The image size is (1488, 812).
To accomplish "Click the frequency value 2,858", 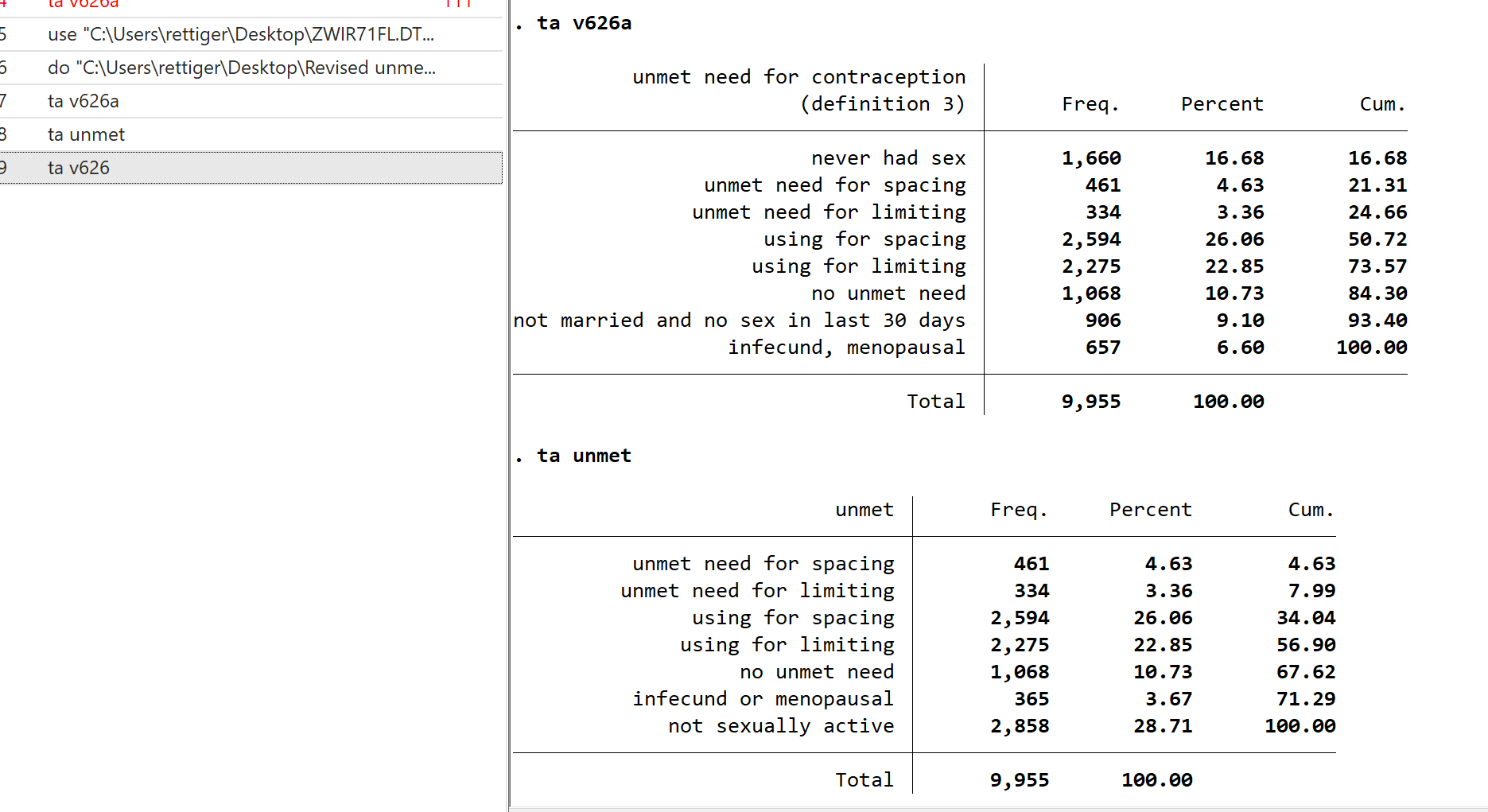I will pyautogui.click(x=1019, y=727).
